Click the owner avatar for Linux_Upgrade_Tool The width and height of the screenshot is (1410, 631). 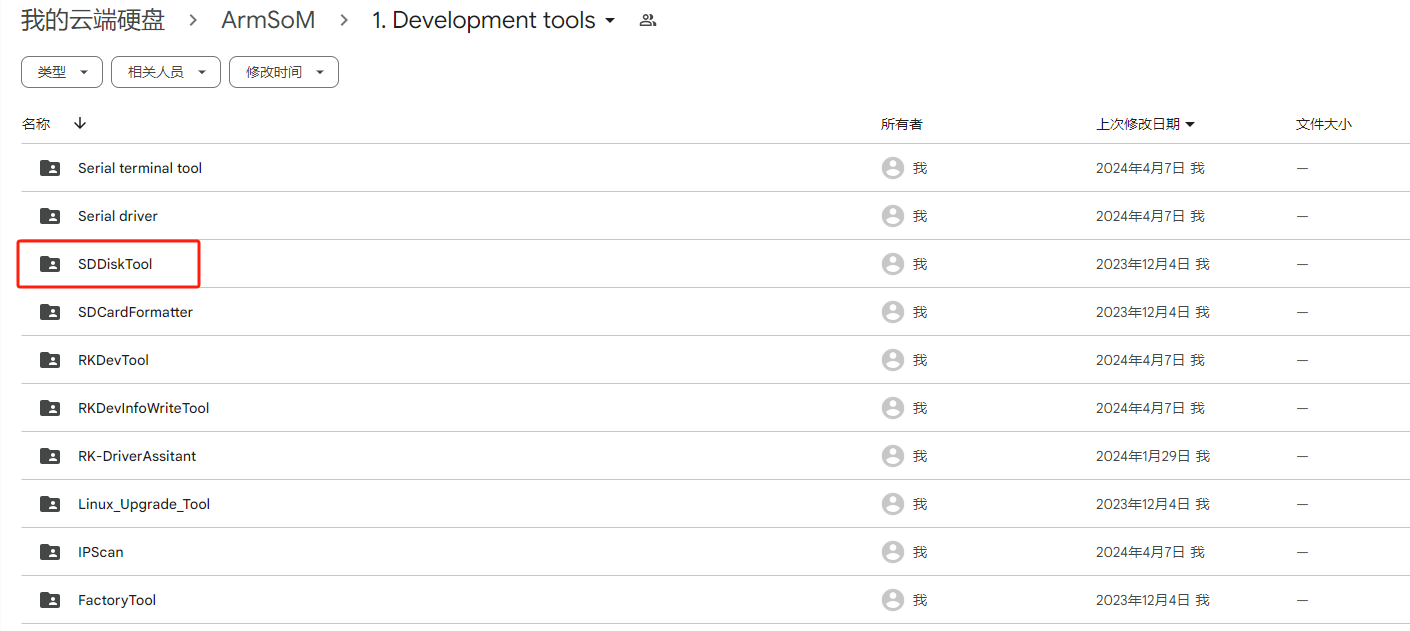[892, 503]
